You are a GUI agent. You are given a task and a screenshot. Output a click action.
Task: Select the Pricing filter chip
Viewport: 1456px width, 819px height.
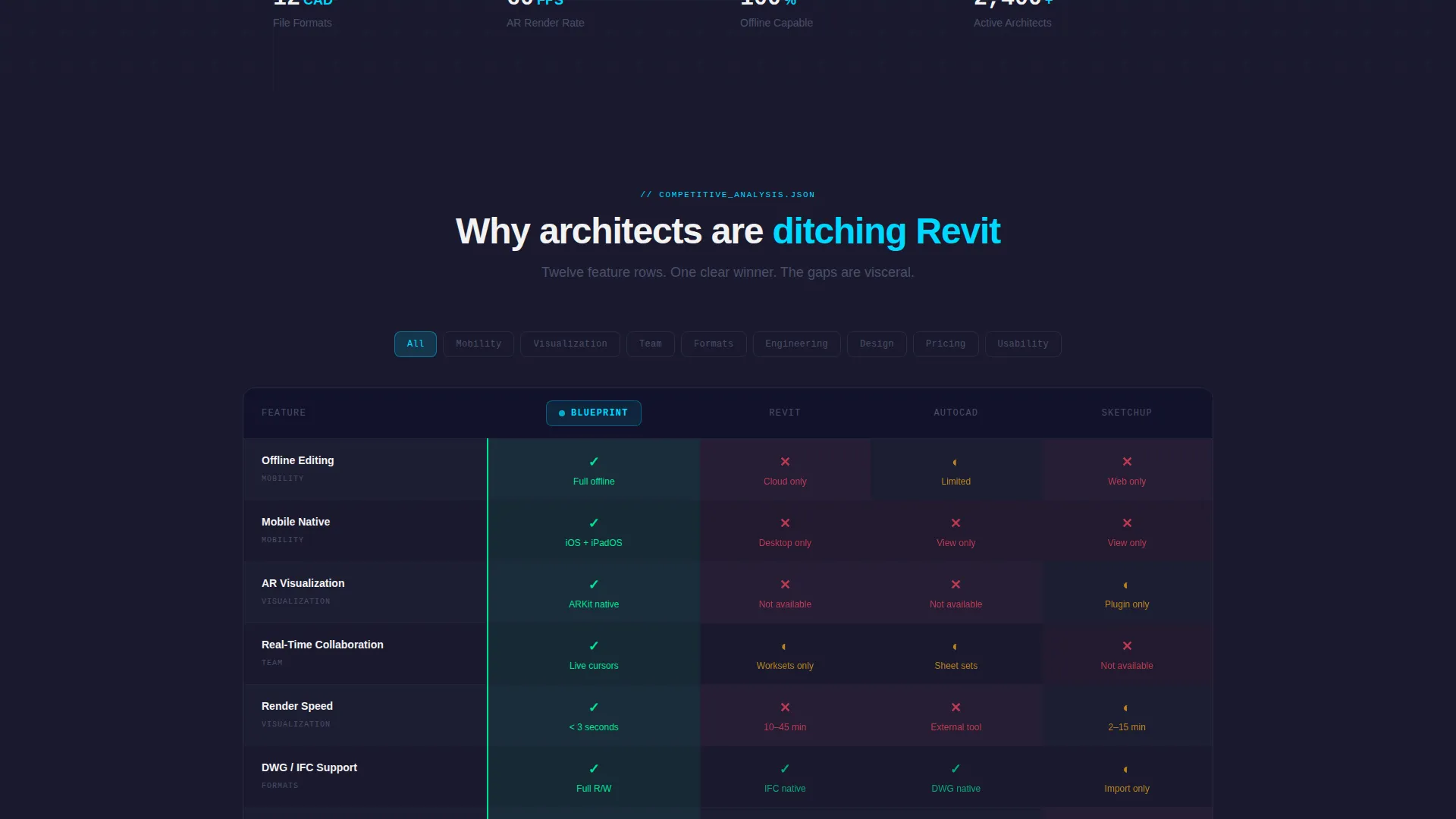[x=946, y=344]
